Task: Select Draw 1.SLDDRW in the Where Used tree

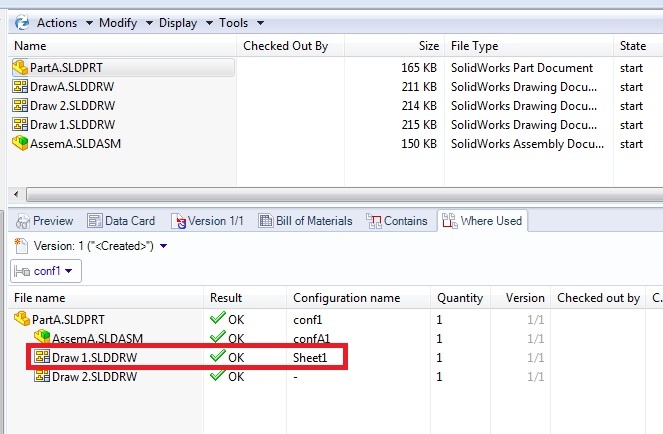Action: point(94,357)
